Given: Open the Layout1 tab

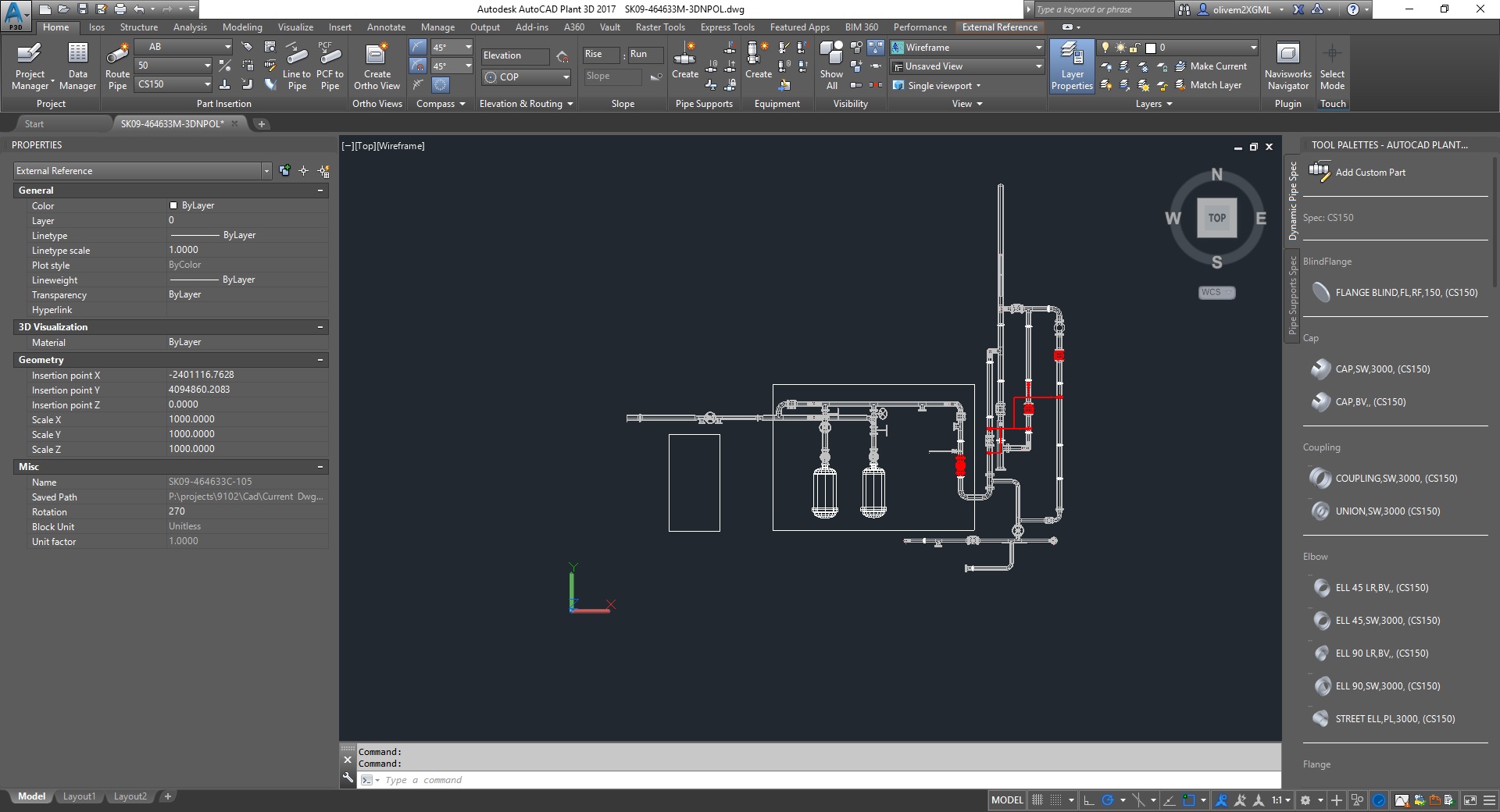Looking at the screenshot, I should click(79, 796).
